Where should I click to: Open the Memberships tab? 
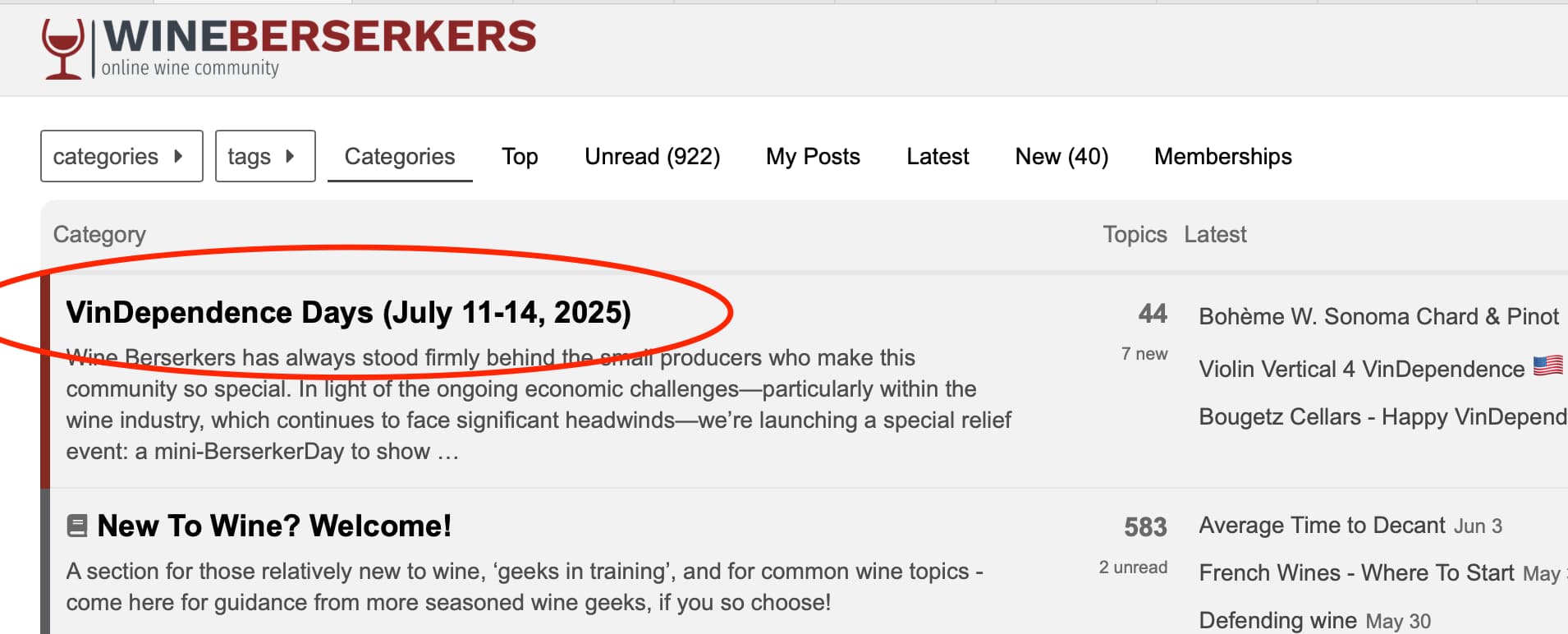pyautogui.click(x=1222, y=156)
